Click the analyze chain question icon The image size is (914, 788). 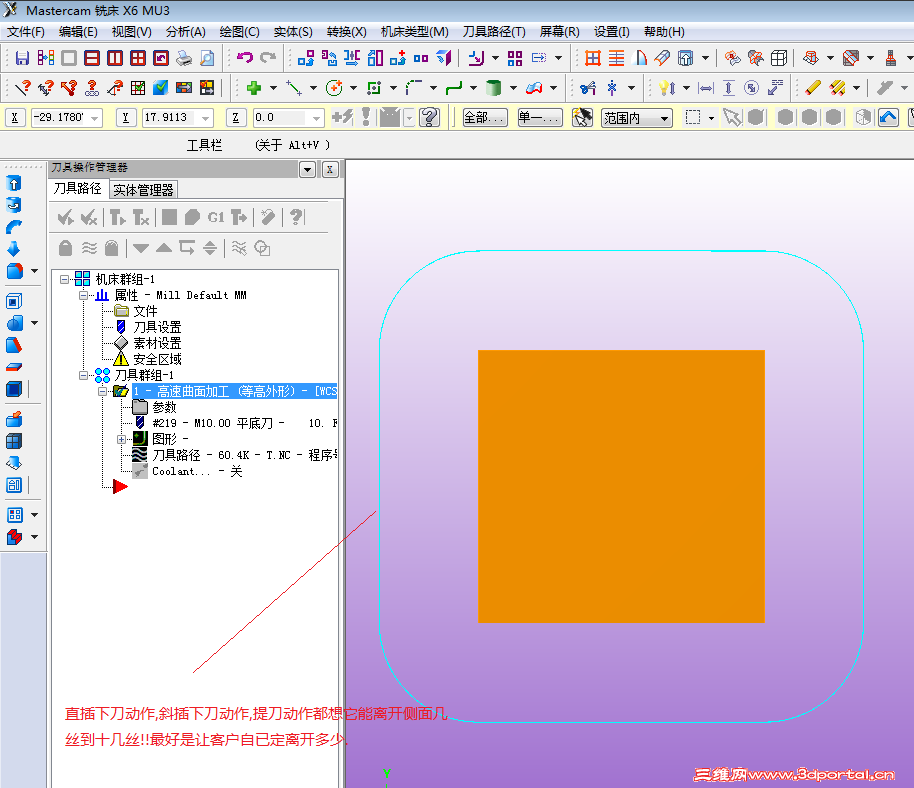tap(92, 88)
